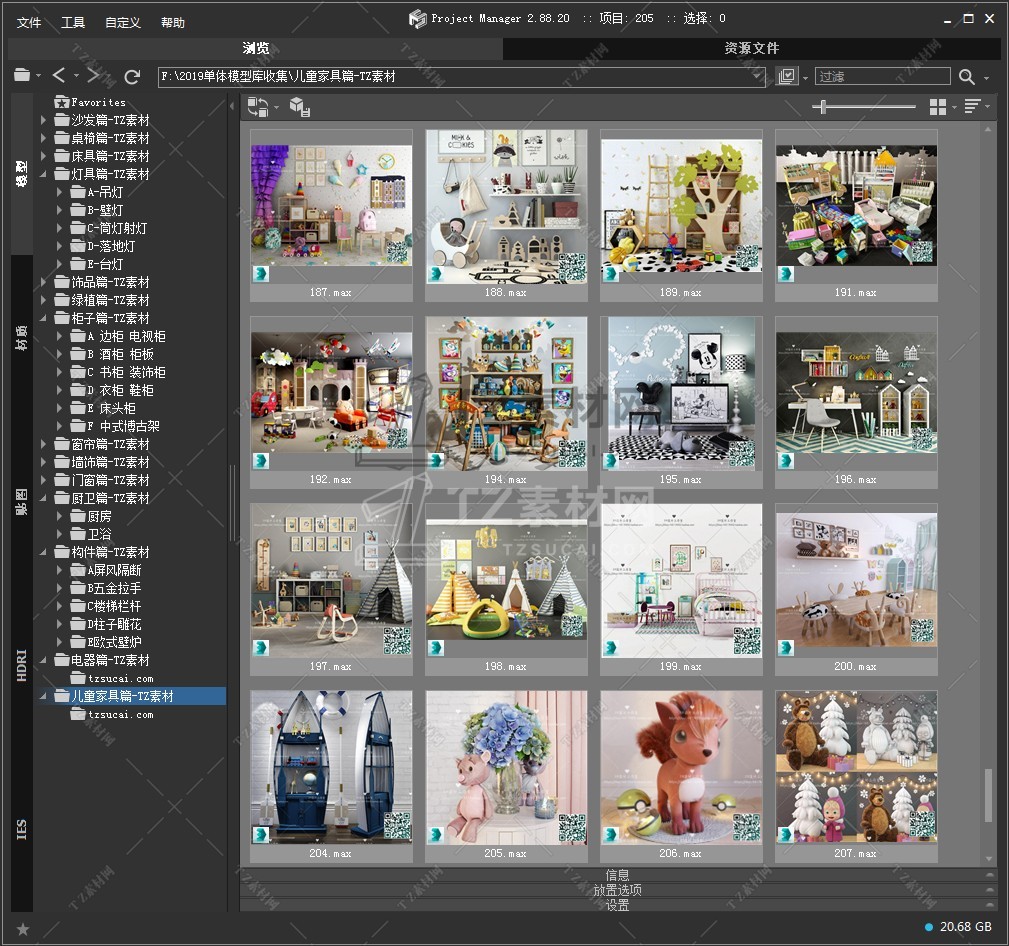1009x946 pixels.
Task: Open the path address bar dropdown arrow
Action: point(757,77)
